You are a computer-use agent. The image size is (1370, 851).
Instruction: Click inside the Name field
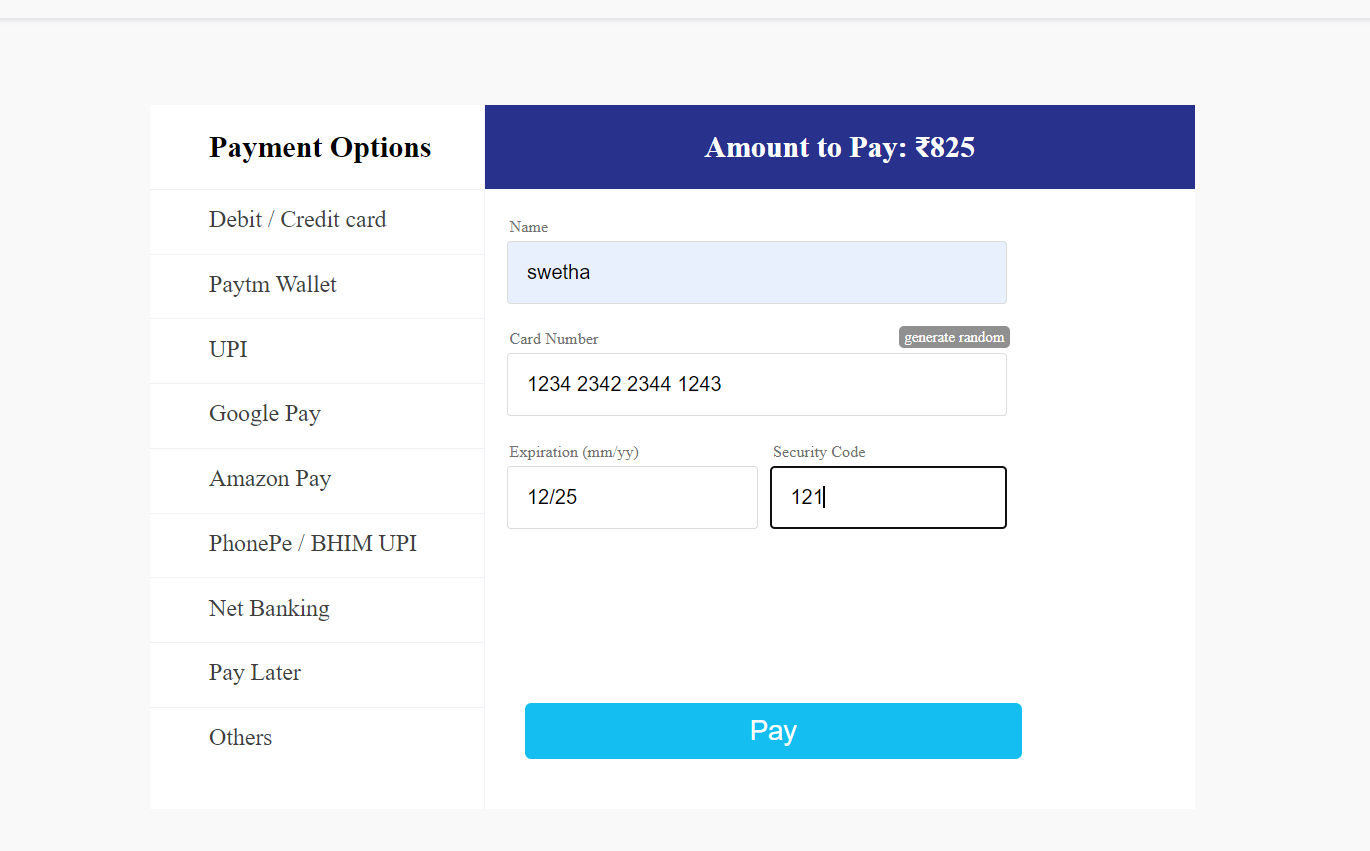pyautogui.click(x=757, y=272)
